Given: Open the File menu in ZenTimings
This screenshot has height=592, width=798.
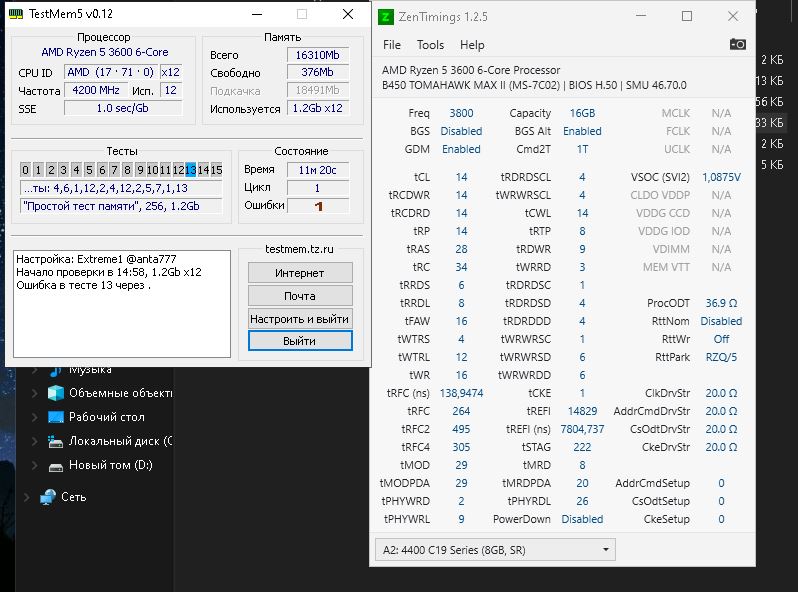Looking at the screenshot, I should 392,45.
